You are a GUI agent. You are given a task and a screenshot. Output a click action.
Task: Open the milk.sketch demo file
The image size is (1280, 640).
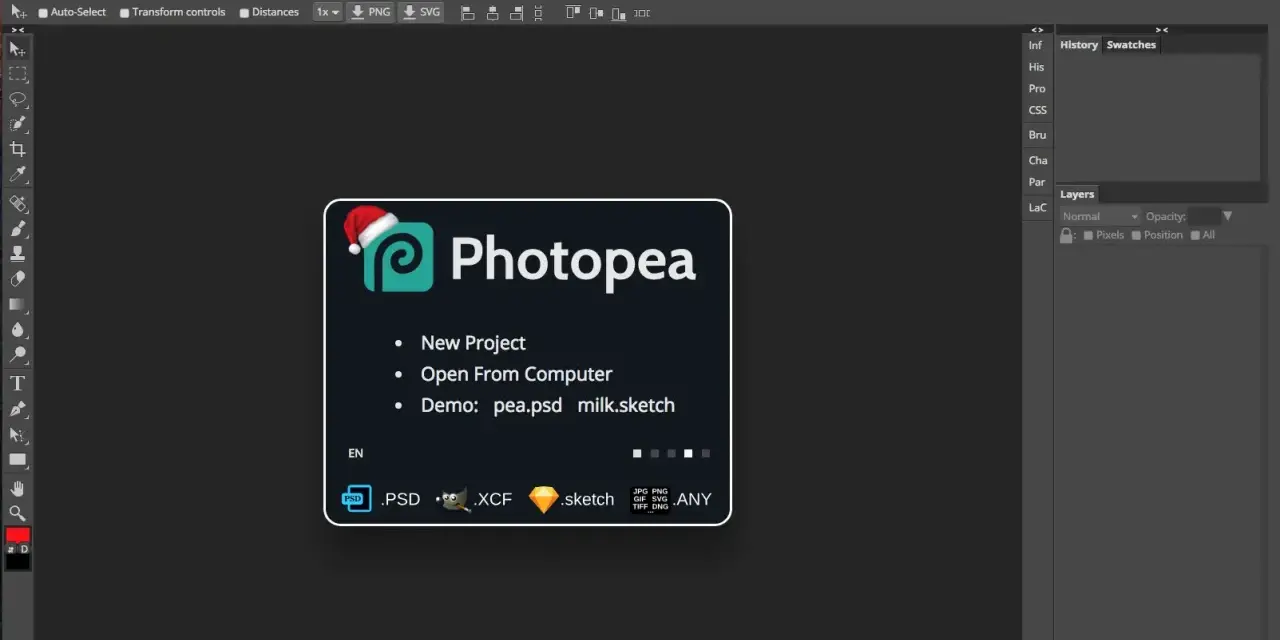click(626, 405)
